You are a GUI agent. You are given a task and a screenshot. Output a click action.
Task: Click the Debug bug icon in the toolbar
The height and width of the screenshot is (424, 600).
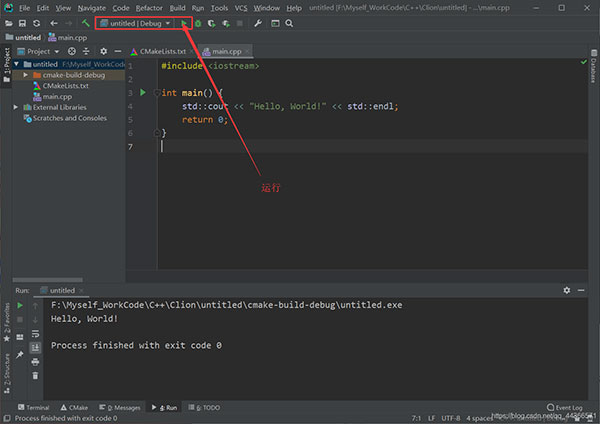(x=198, y=22)
